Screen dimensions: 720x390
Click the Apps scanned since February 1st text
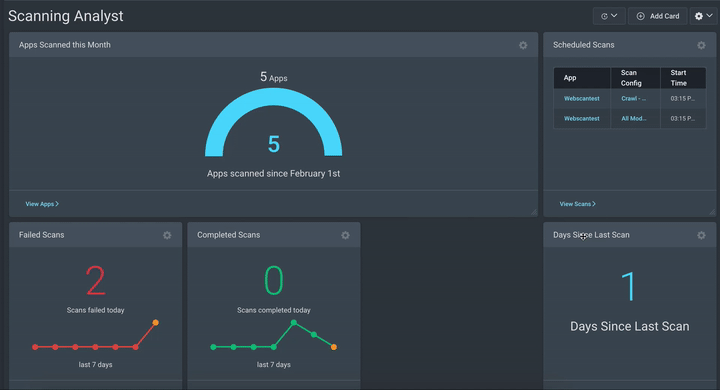pyautogui.click(x=273, y=174)
